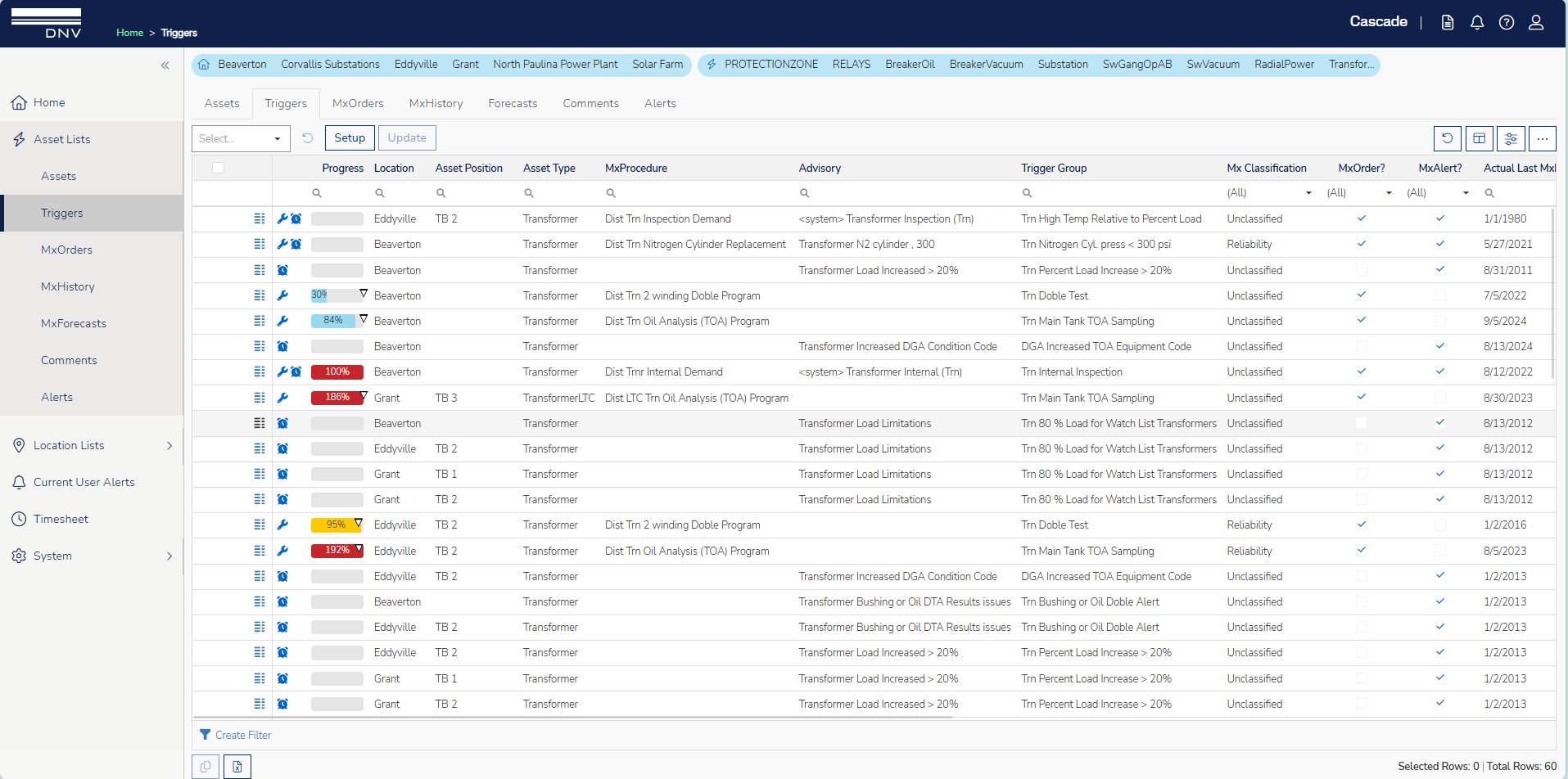Open the help question mark icon
This screenshot has width=1568, height=779.
(1506, 23)
